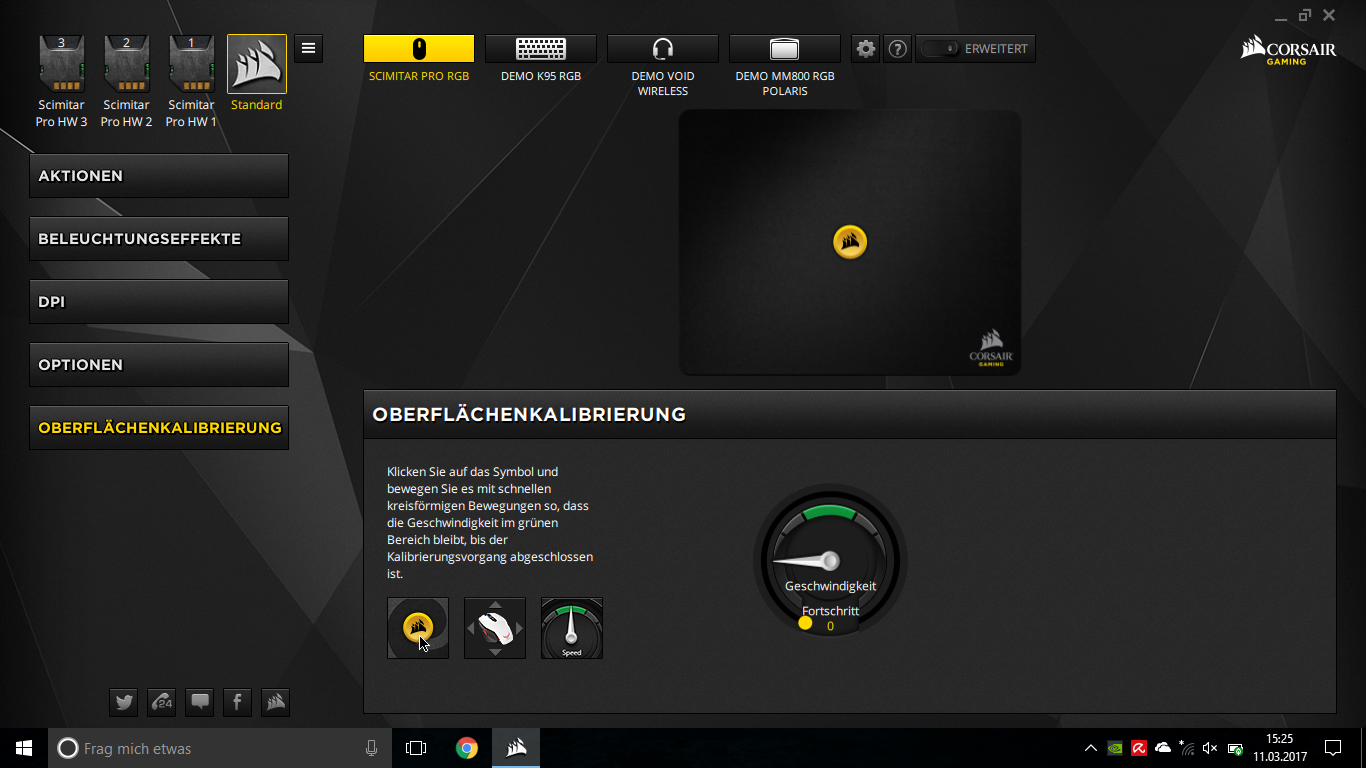
Task: Open the 24-hour support phone icon
Action: [161, 702]
